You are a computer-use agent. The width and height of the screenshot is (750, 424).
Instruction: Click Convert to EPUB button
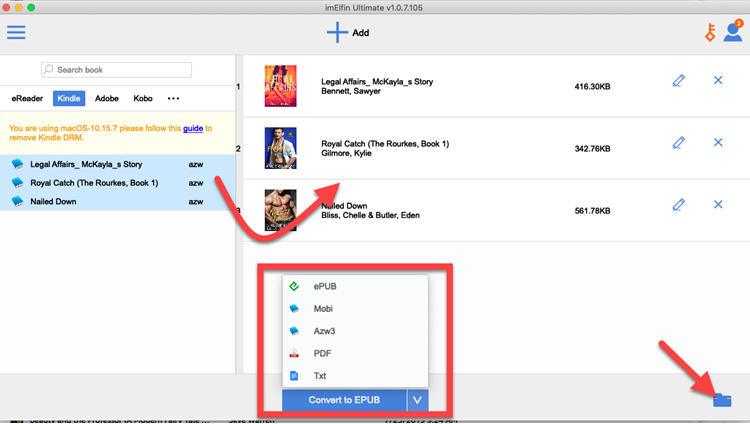coord(344,400)
